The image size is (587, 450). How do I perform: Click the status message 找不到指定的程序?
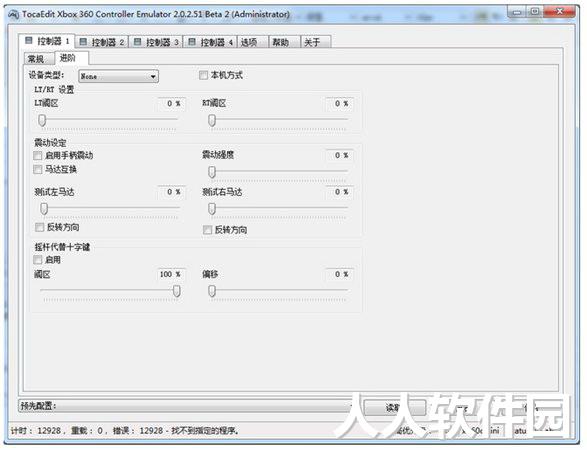[x=205, y=431]
